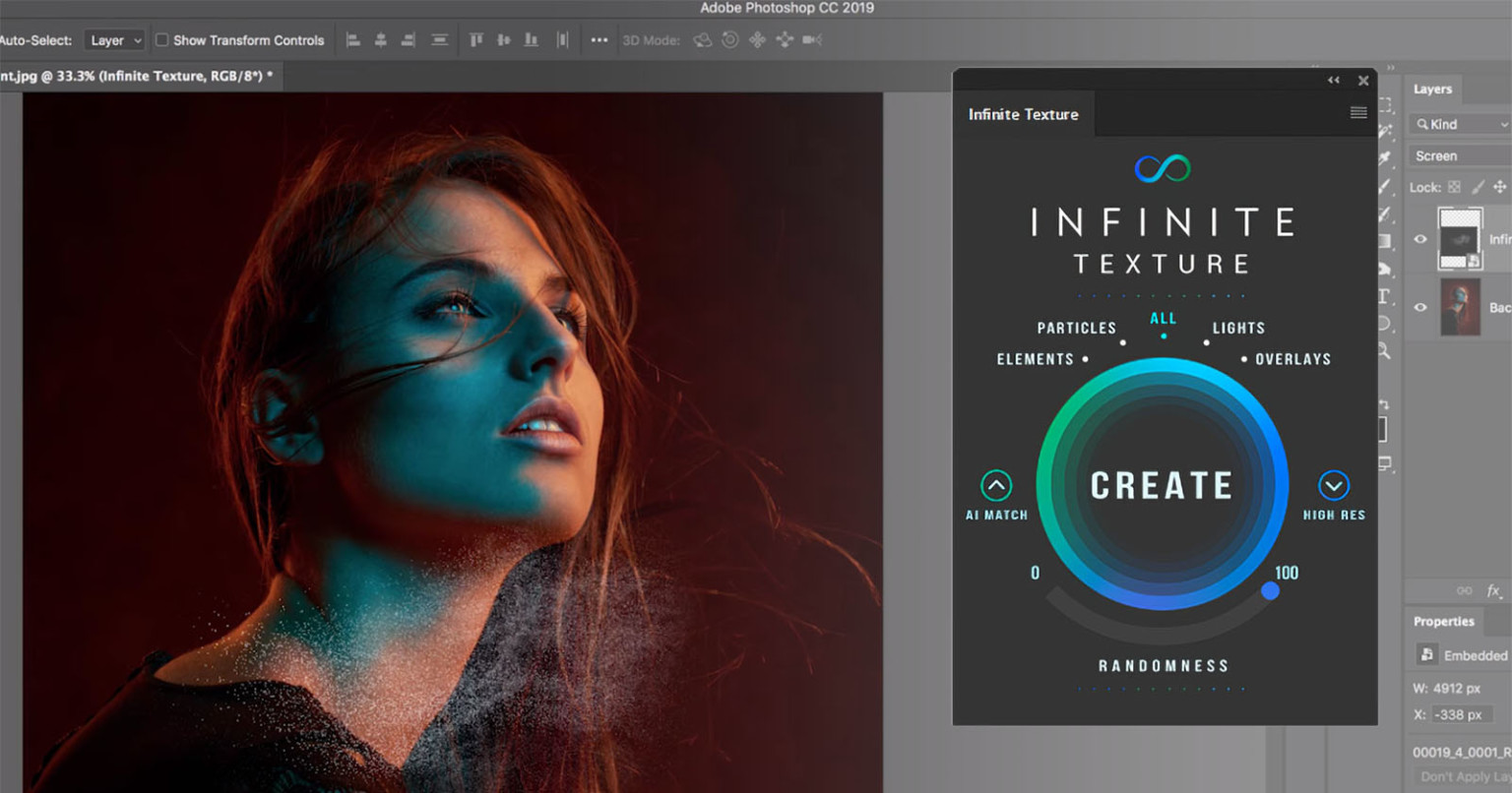
Task: Select the Background layer thumbnail
Action: (1462, 307)
